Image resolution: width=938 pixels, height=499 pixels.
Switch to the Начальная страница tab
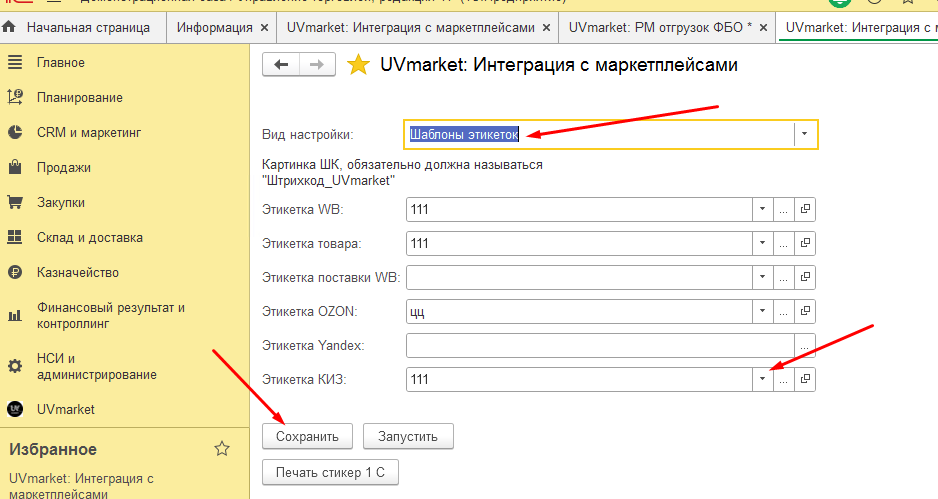[x=83, y=28]
